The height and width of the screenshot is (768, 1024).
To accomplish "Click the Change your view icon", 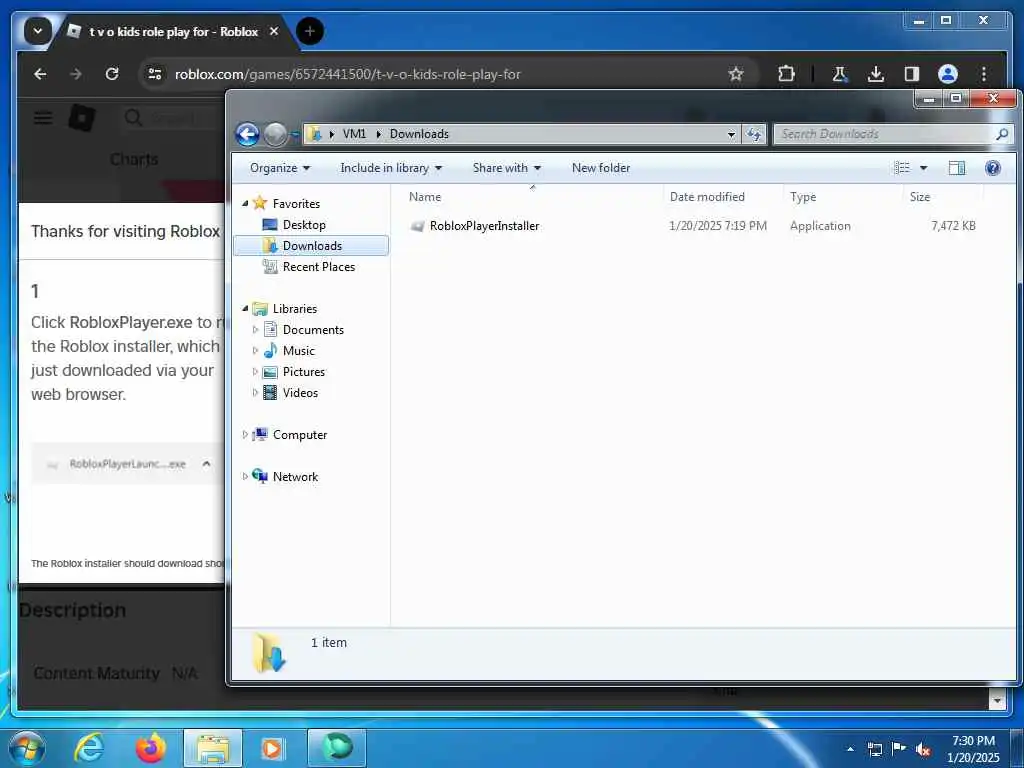I will pos(902,168).
